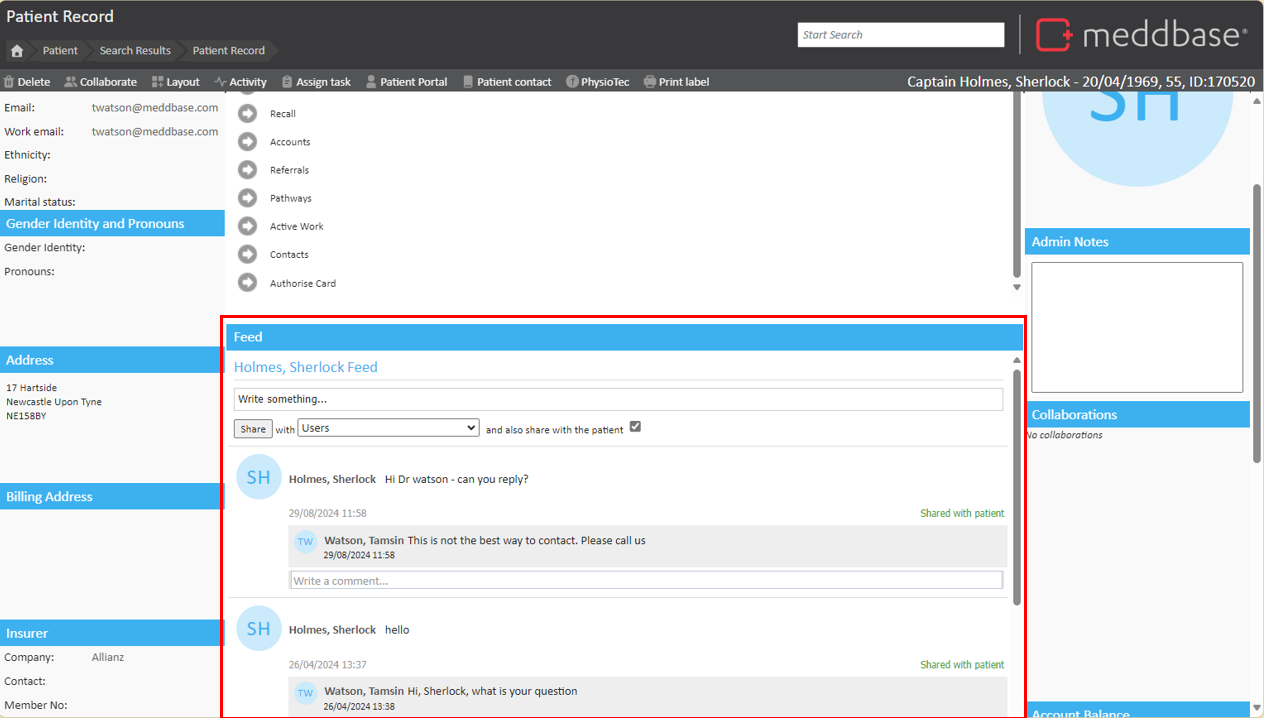1265x718 pixels.
Task: Click the Print label printer icon
Action: click(650, 82)
